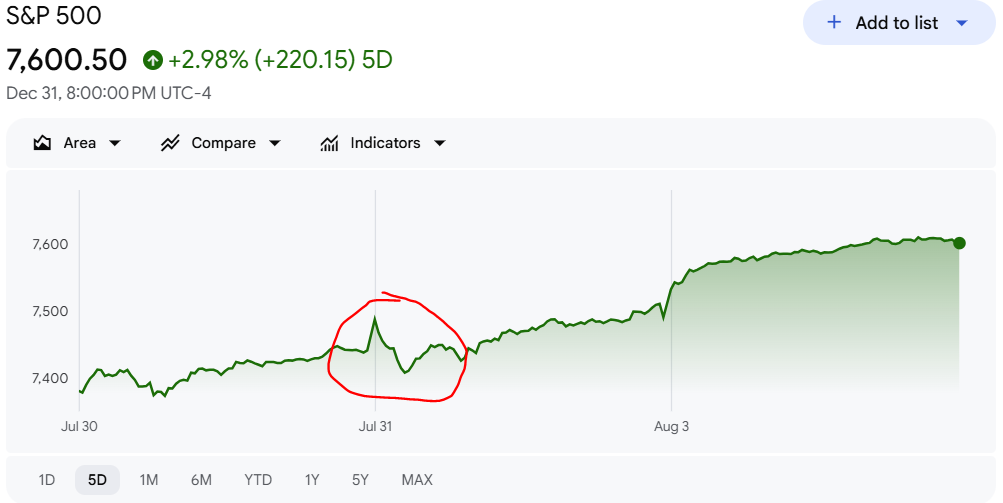
Task: Switch to the 1M range
Action: [x=148, y=480]
